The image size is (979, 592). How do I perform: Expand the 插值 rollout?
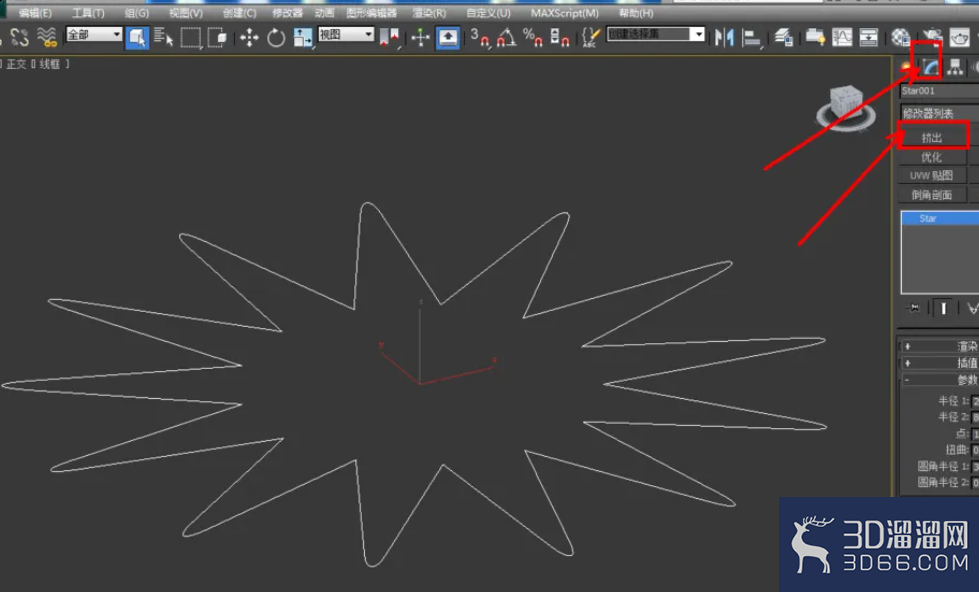click(940, 363)
